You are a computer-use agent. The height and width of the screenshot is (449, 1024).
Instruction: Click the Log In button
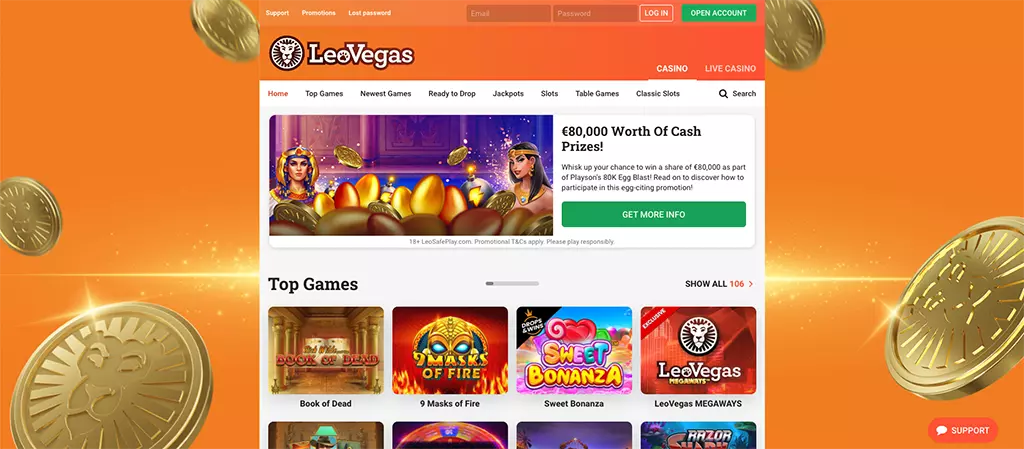click(x=656, y=13)
